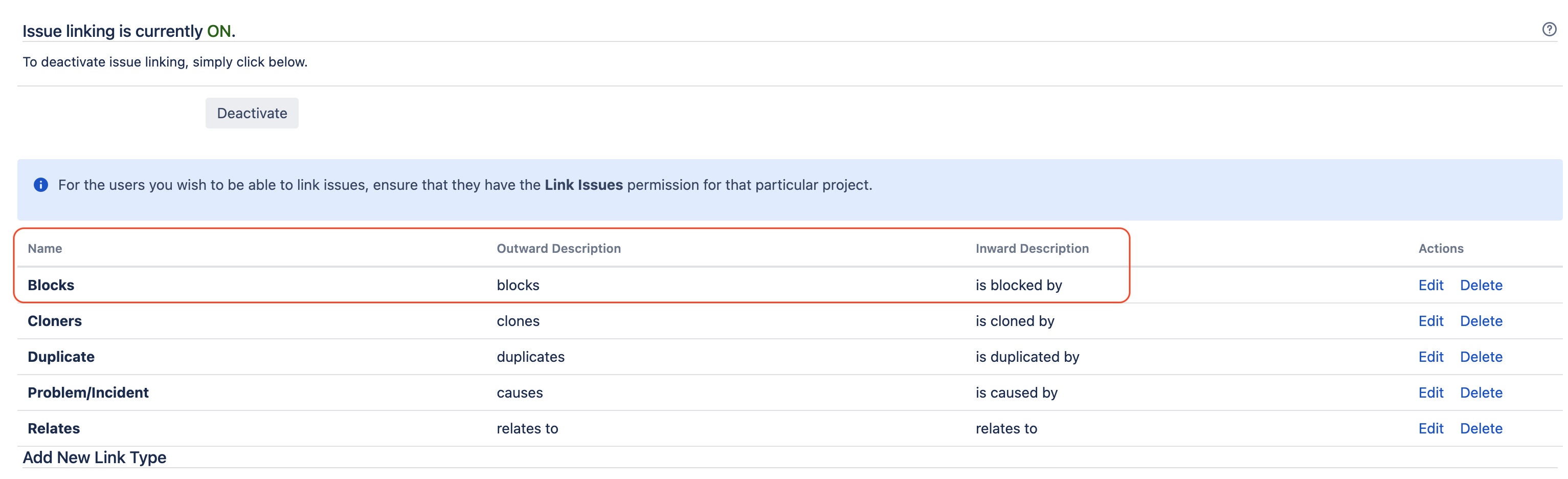Edit the Duplicate link type
Screen dimensions: 1568x479
tap(1431, 357)
